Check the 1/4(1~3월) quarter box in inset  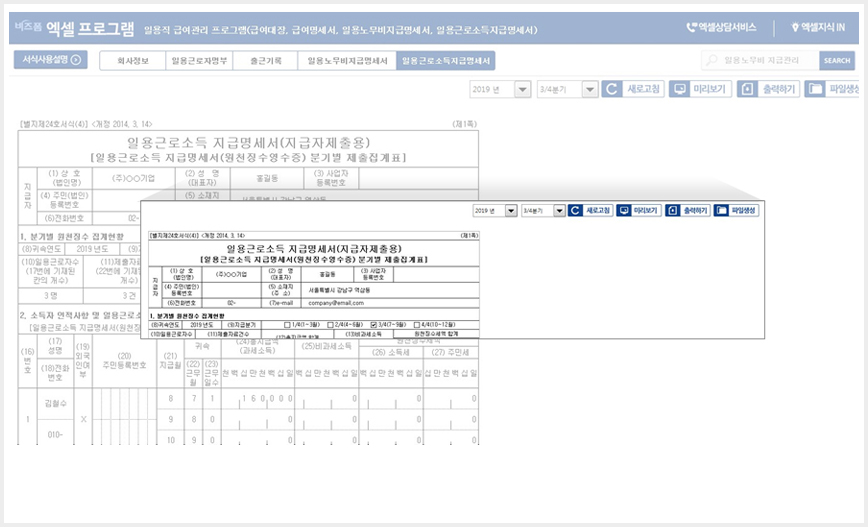287,325
